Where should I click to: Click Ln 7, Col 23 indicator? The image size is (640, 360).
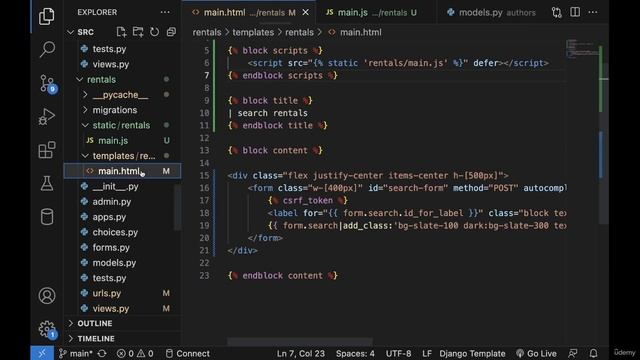coord(301,353)
